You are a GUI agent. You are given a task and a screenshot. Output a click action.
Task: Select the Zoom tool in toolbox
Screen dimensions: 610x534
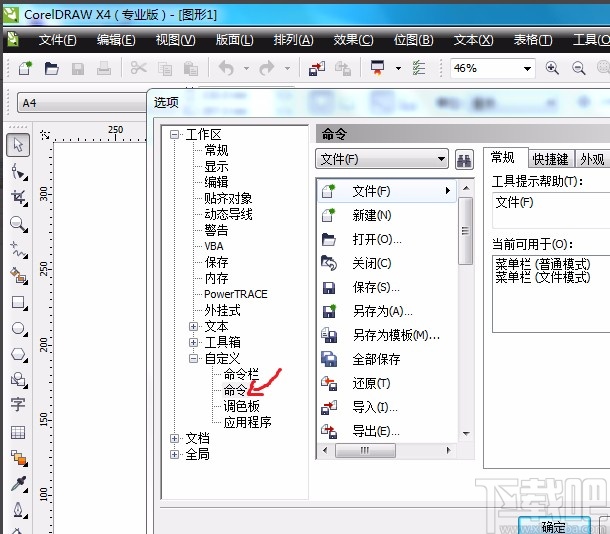[19, 224]
